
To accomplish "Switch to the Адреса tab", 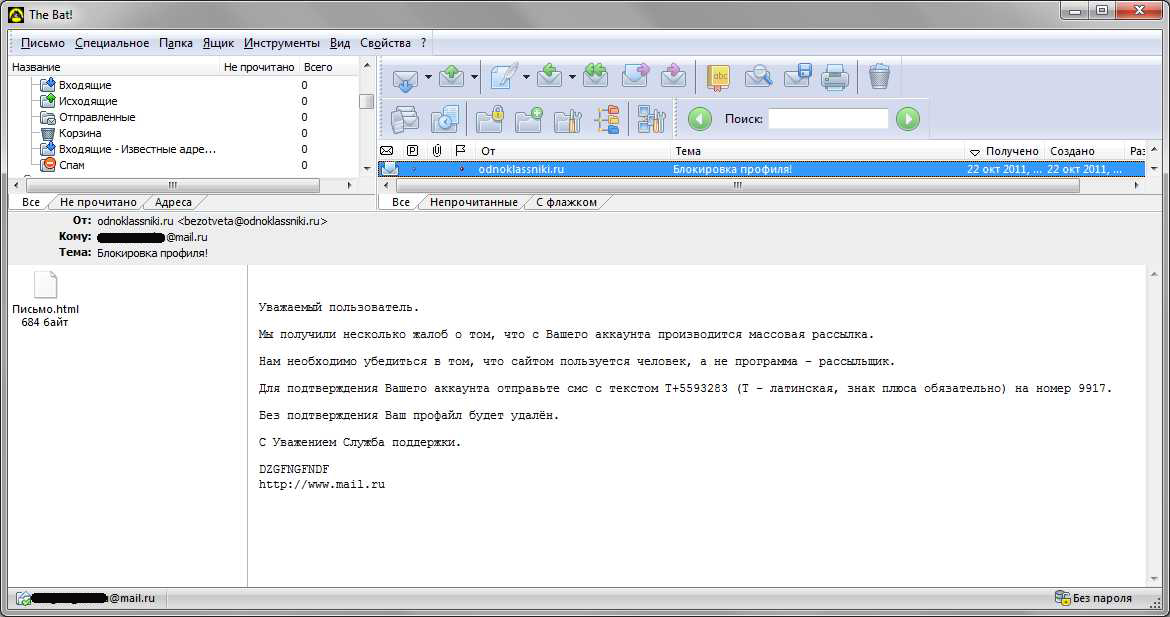I will coord(173,202).
